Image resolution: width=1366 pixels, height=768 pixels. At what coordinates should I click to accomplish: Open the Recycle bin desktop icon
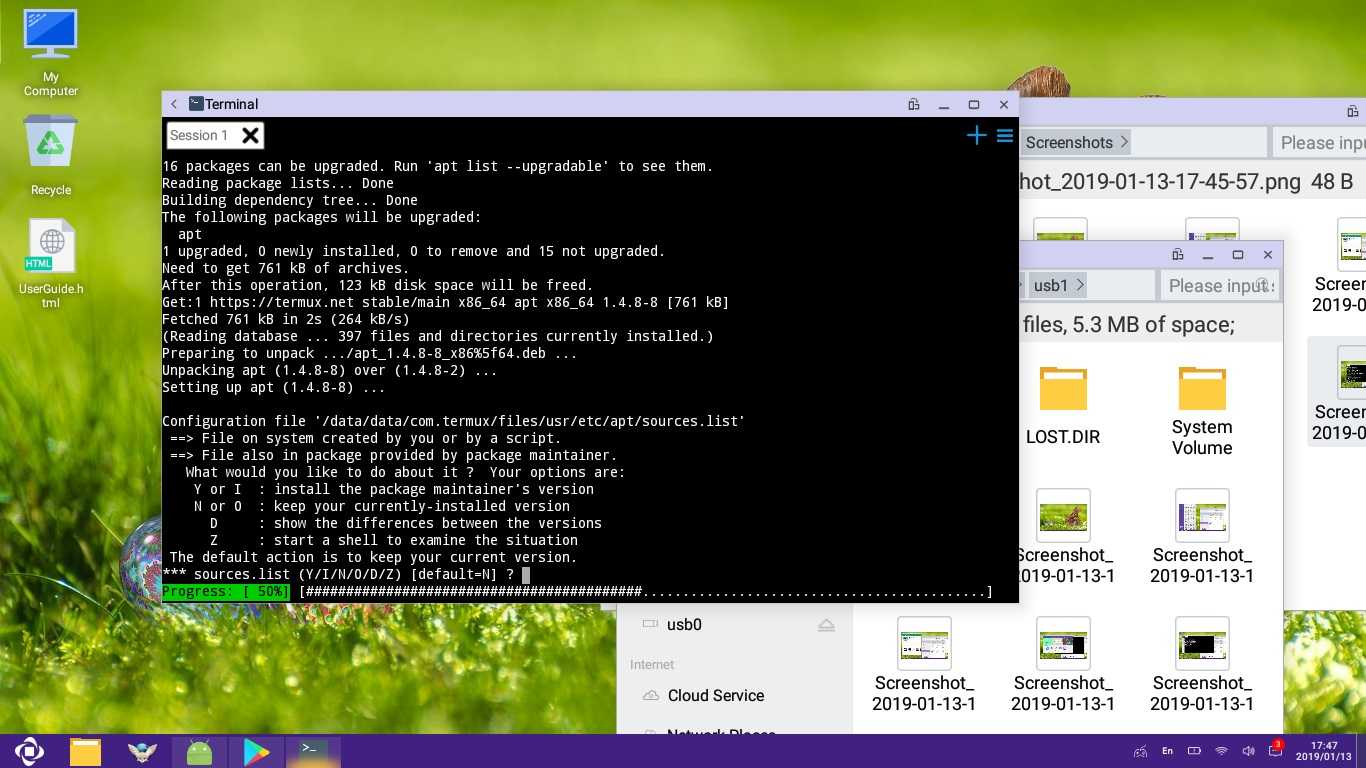(x=50, y=155)
